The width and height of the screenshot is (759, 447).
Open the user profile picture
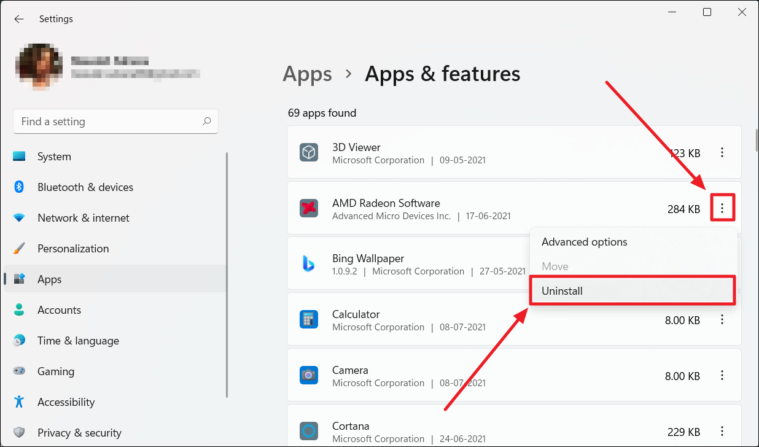click(x=39, y=67)
